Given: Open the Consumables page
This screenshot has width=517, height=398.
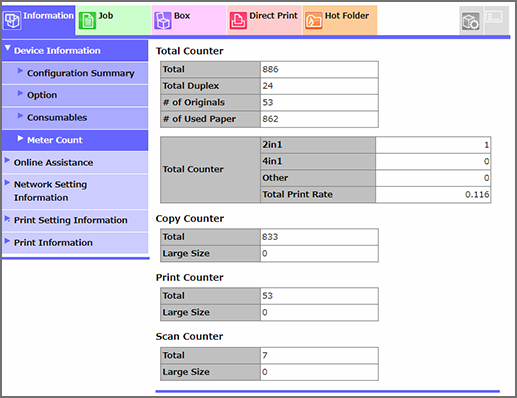Looking at the screenshot, I should tap(75, 118).
